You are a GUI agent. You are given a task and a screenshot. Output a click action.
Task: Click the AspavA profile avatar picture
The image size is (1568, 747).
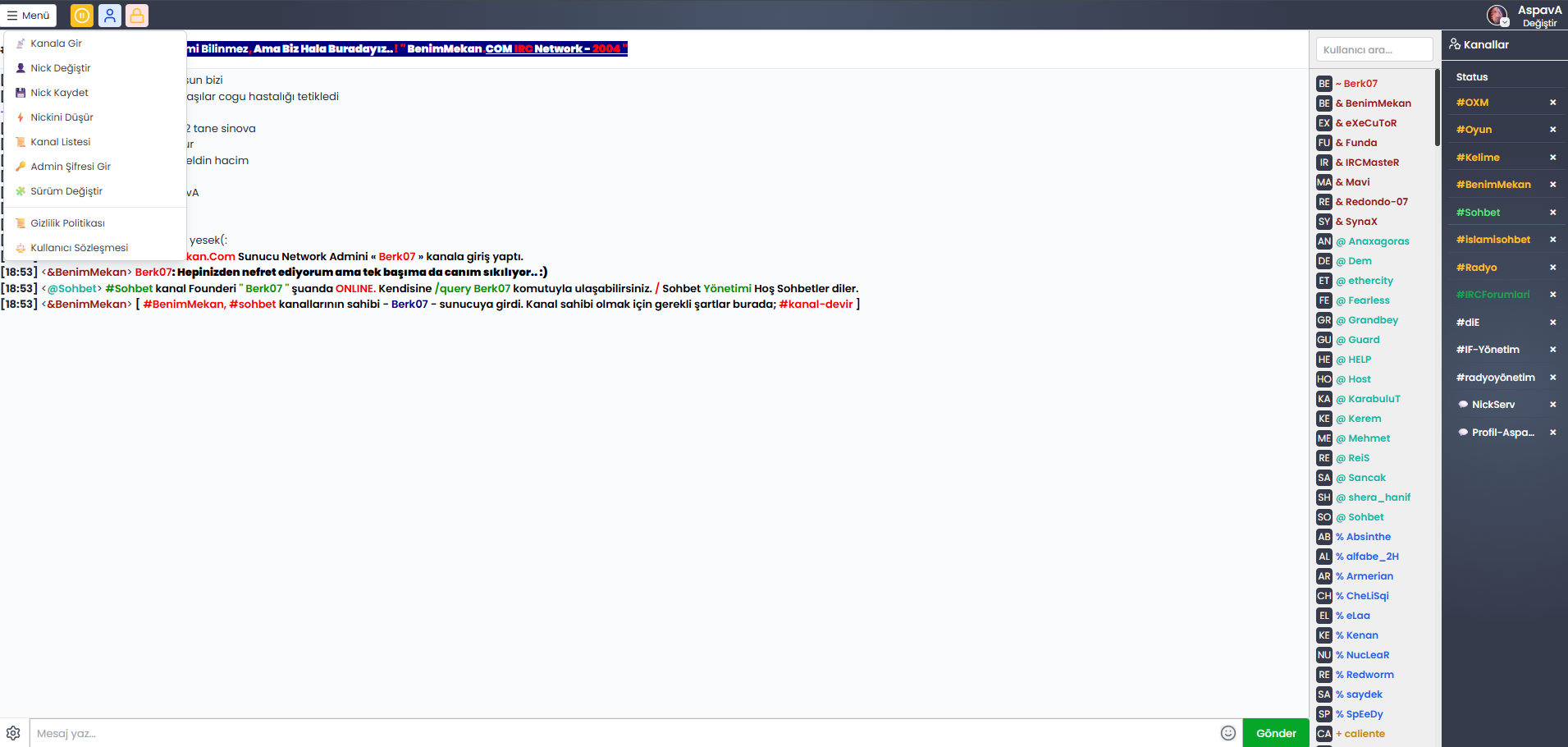[x=1497, y=15]
